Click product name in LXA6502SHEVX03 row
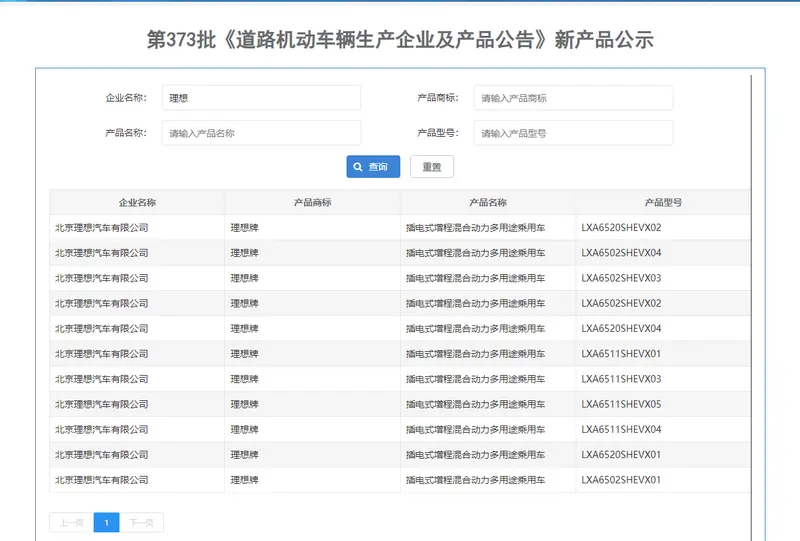This screenshot has width=800, height=541. (476, 278)
